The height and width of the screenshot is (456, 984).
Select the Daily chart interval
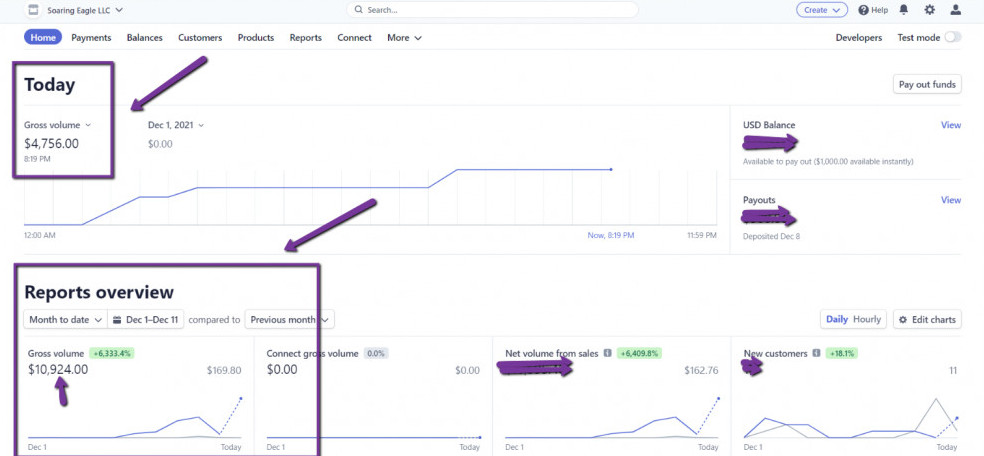[x=836, y=320]
